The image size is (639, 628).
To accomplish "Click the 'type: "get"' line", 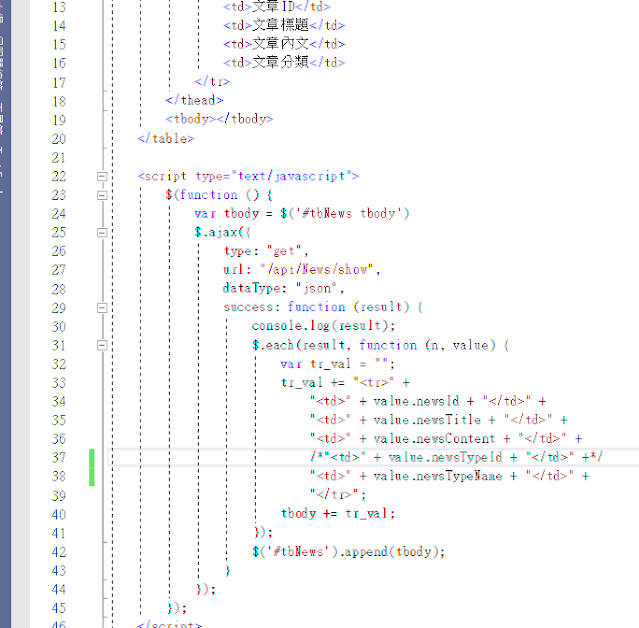I will pyautogui.click(x=266, y=251).
